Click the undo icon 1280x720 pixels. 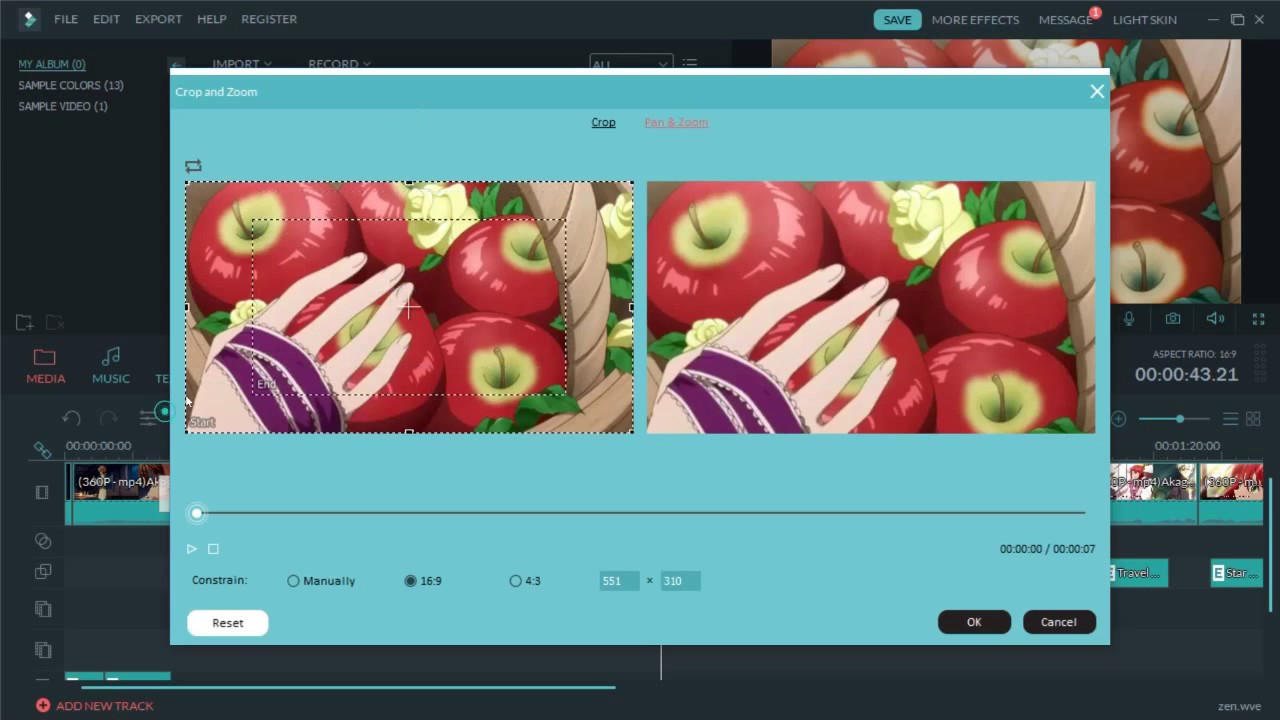click(x=71, y=418)
